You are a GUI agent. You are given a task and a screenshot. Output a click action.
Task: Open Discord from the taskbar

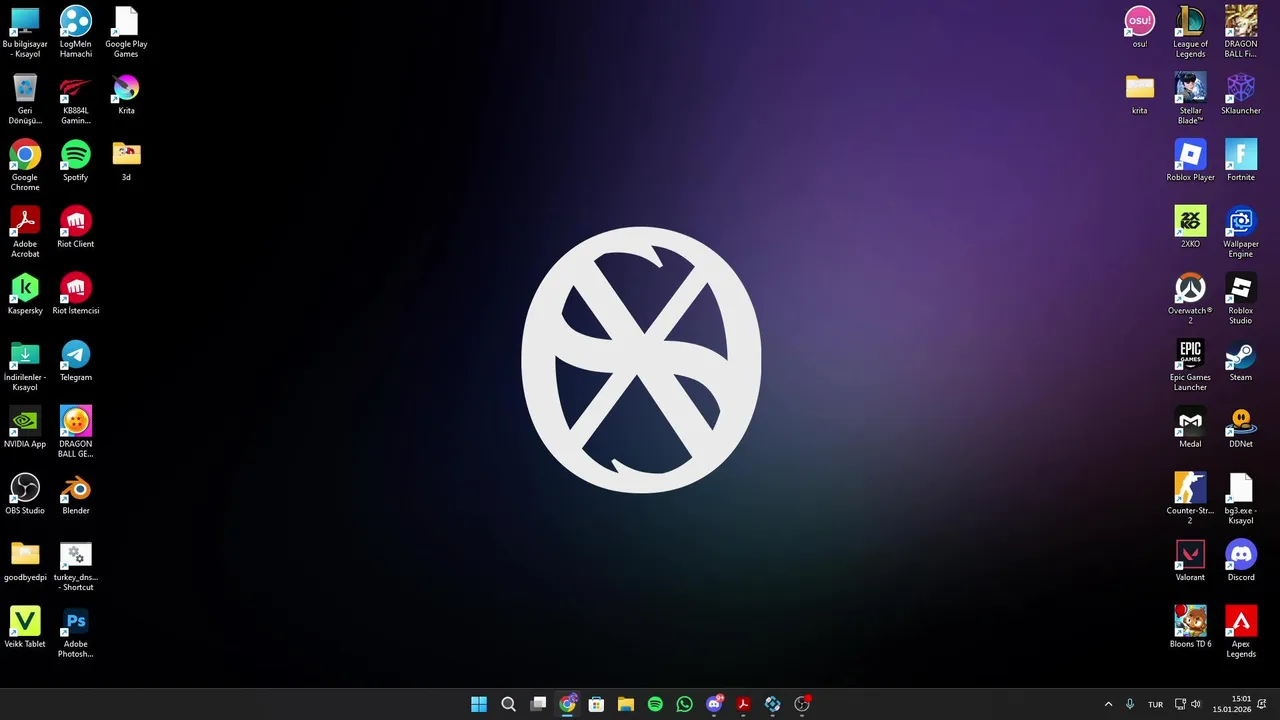tap(714, 704)
